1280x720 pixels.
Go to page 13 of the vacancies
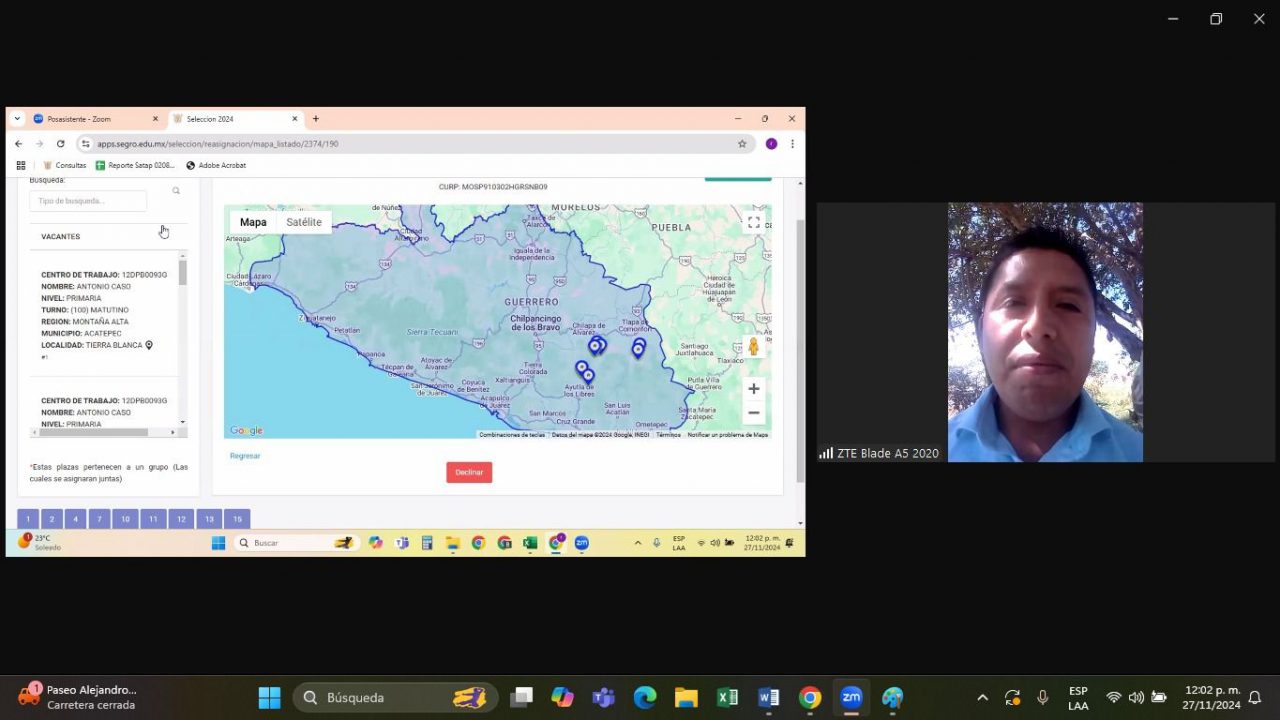click(209, 519)
